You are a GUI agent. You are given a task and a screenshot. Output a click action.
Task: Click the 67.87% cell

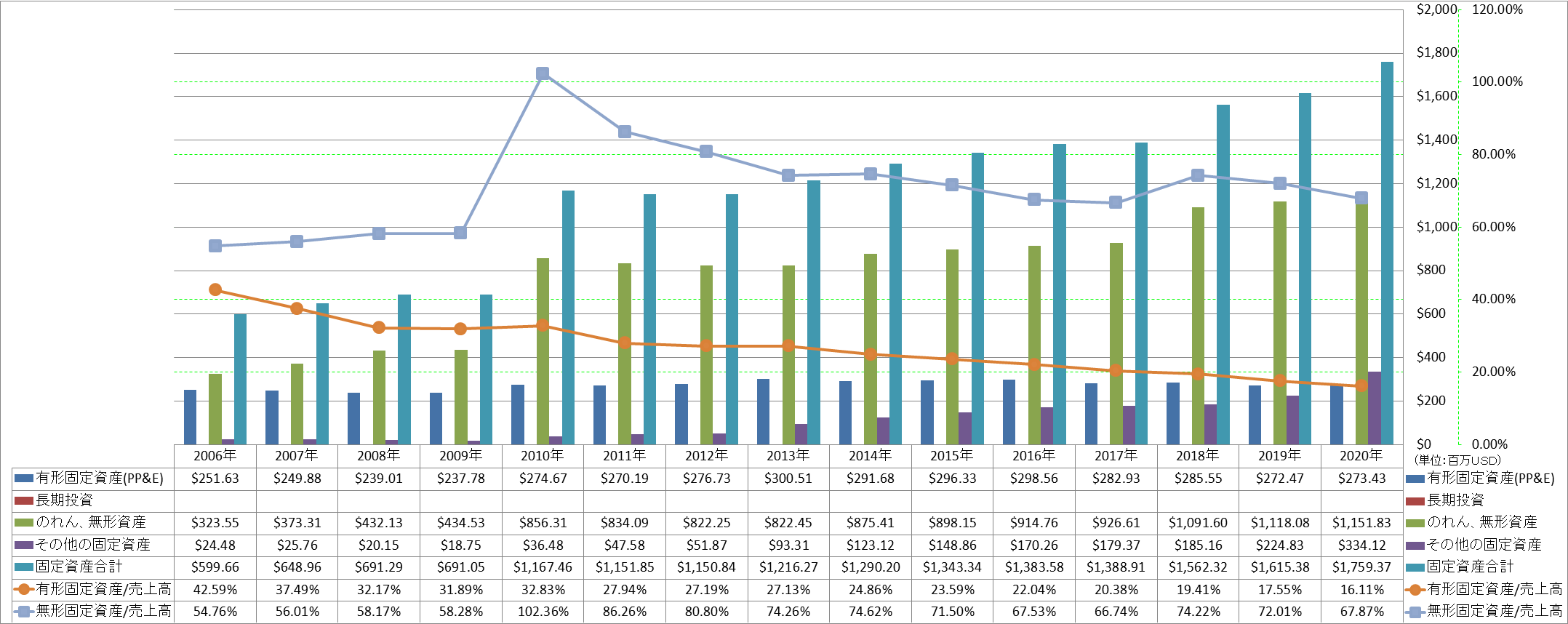coord(1361,612)
